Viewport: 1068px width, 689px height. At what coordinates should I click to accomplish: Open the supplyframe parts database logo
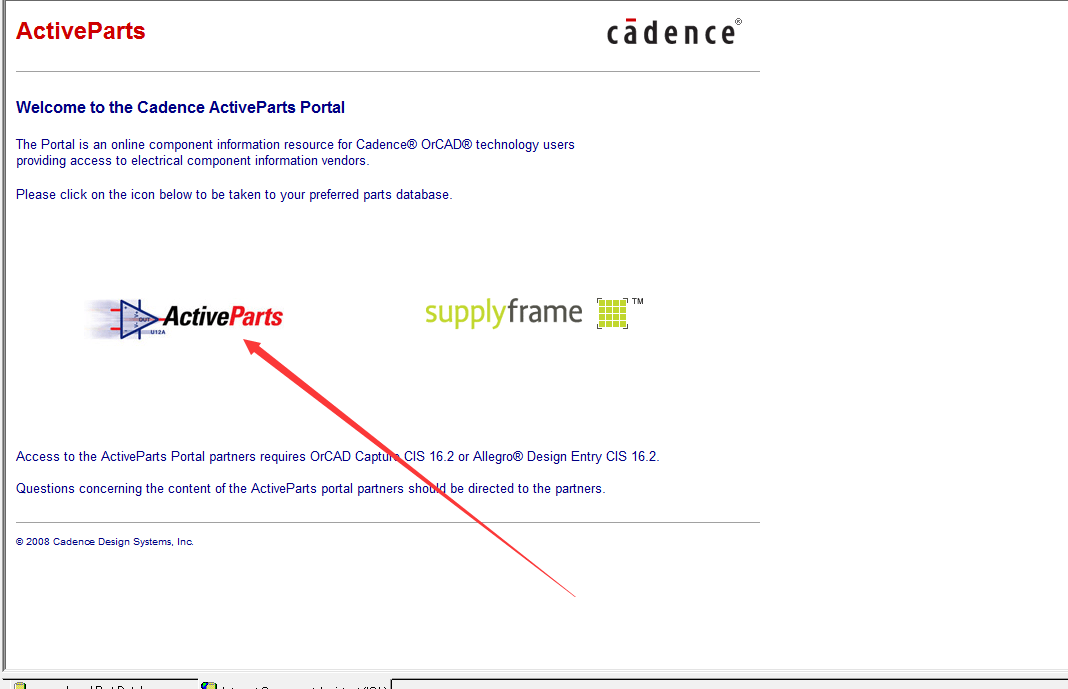pyautogui.click(x=535, y=313)
